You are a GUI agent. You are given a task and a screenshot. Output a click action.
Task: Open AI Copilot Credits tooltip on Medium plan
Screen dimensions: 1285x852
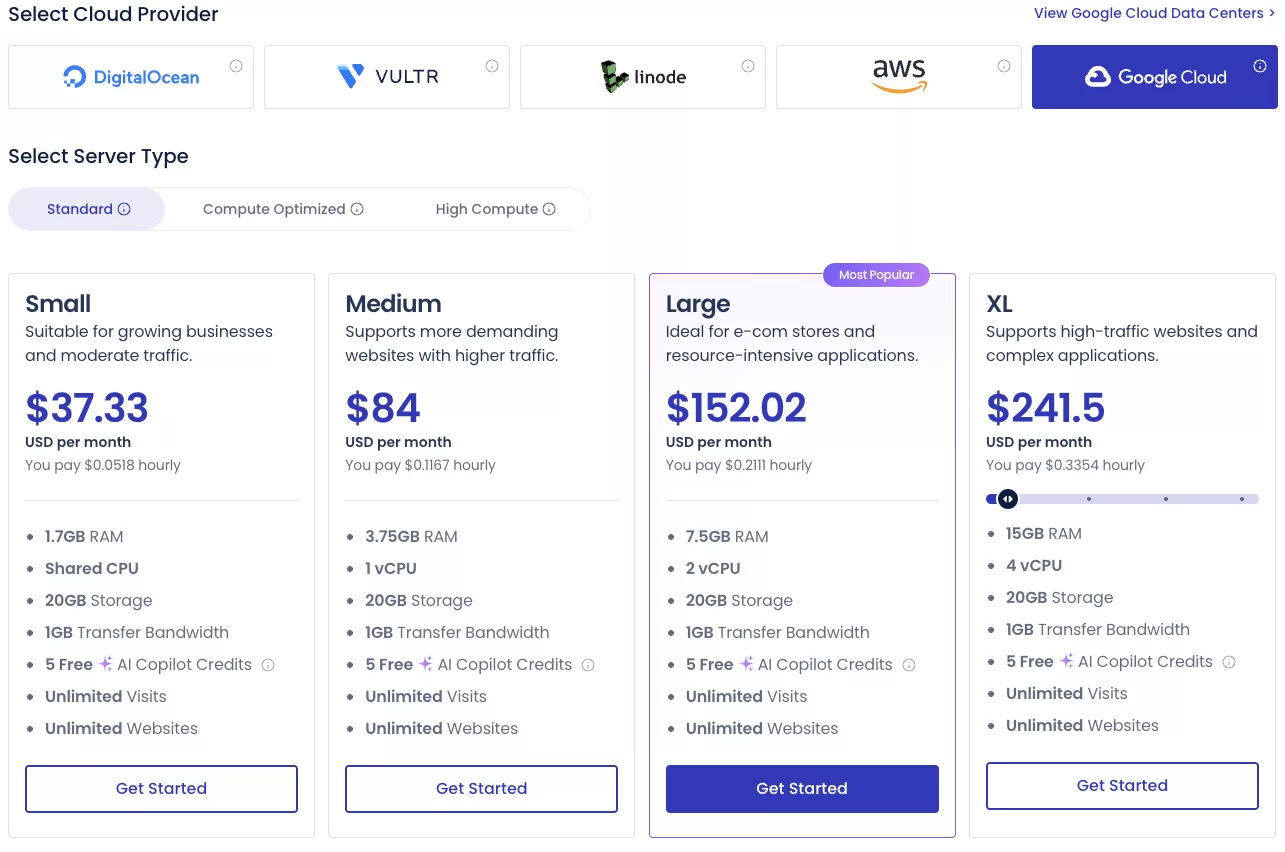588,664
